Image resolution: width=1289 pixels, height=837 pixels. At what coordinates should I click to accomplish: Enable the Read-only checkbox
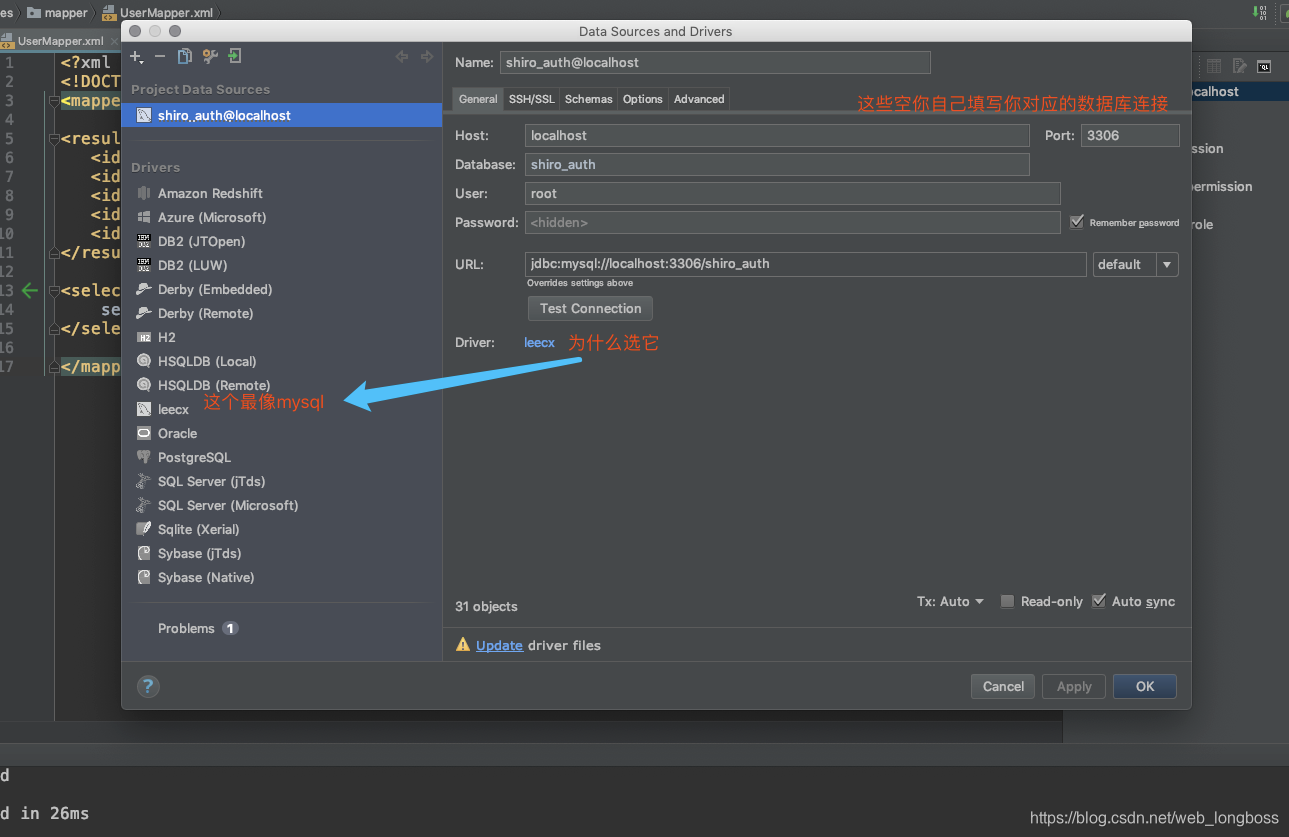pos(1008,601)
